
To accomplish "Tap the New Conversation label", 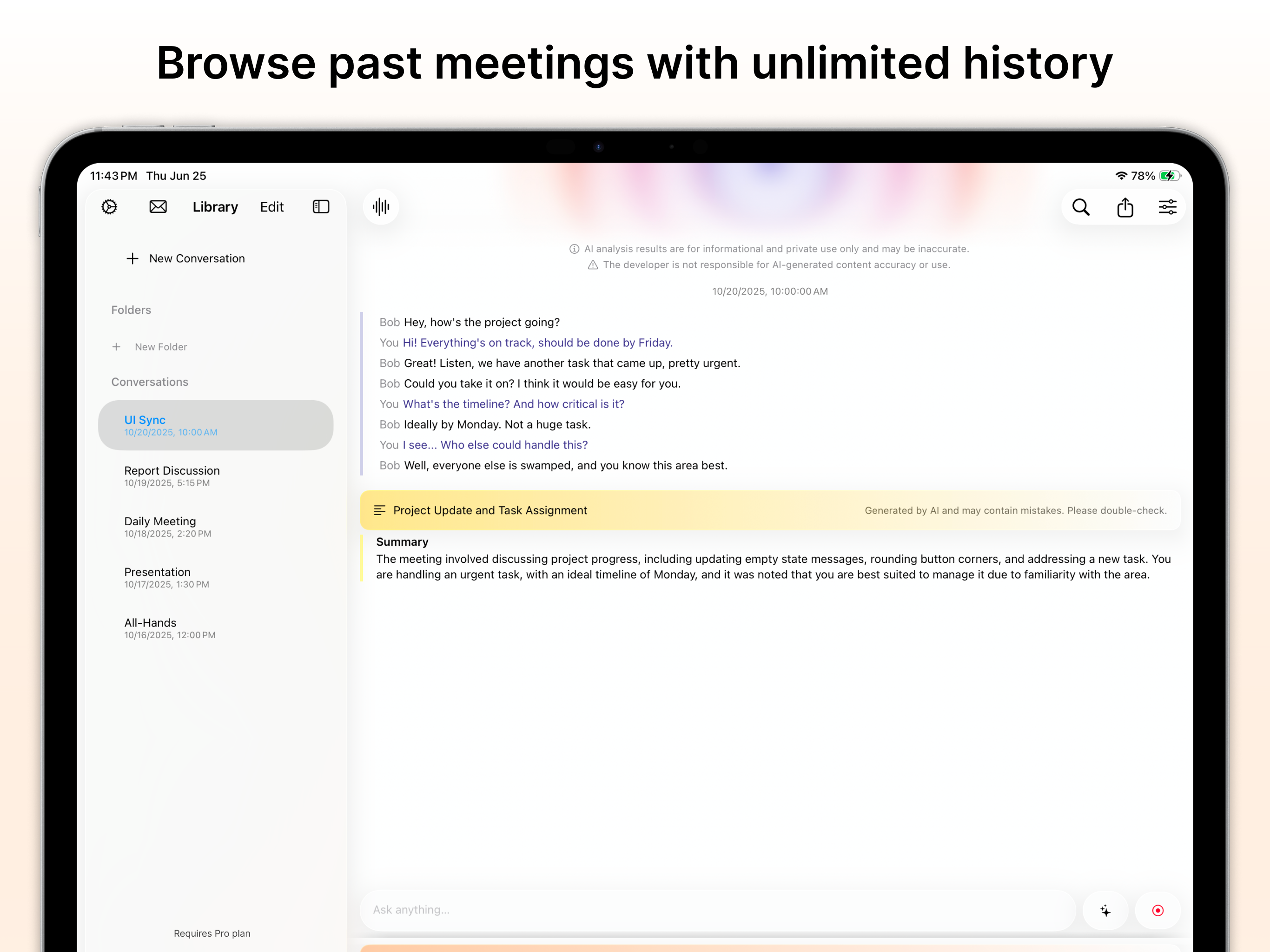I will click(x=197, y=258).
